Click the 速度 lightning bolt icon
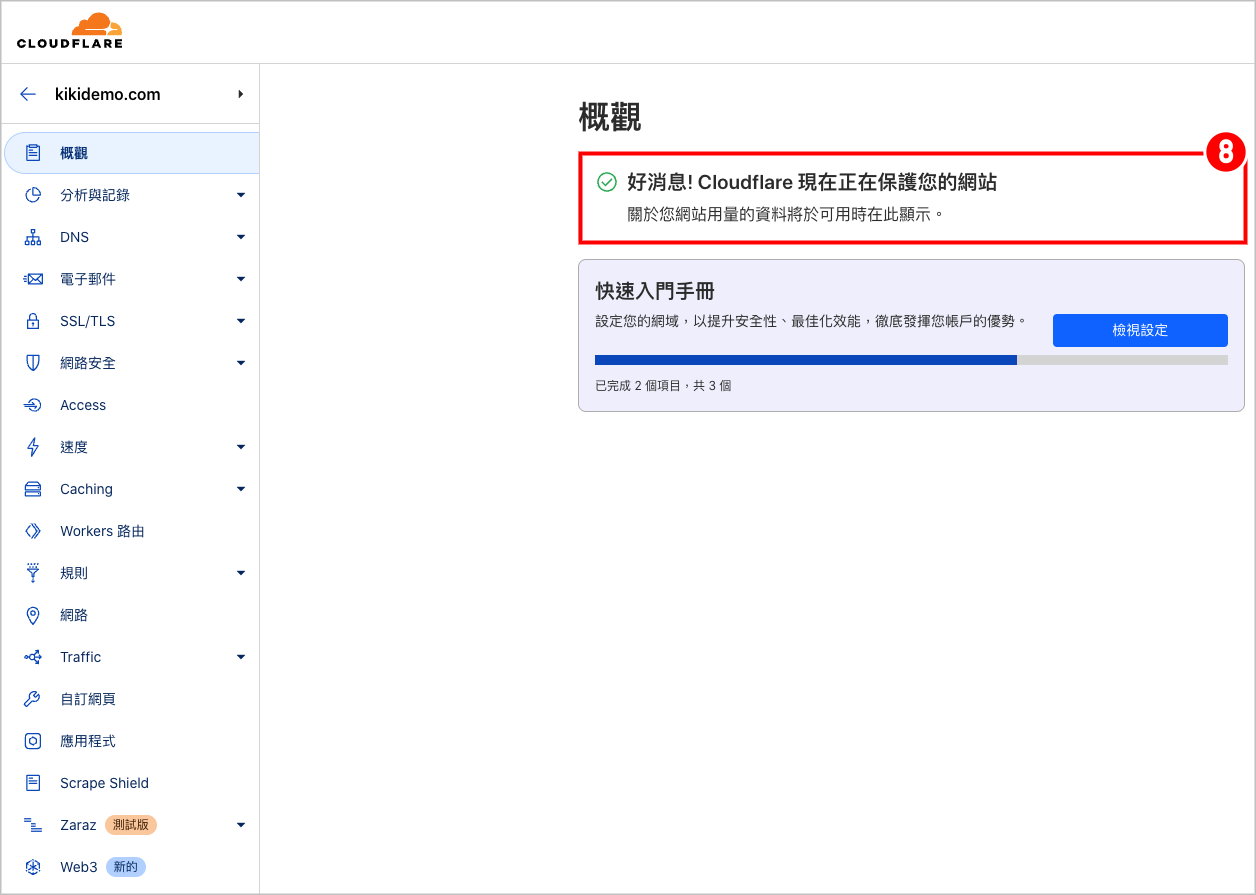 (x=33, y=447)
